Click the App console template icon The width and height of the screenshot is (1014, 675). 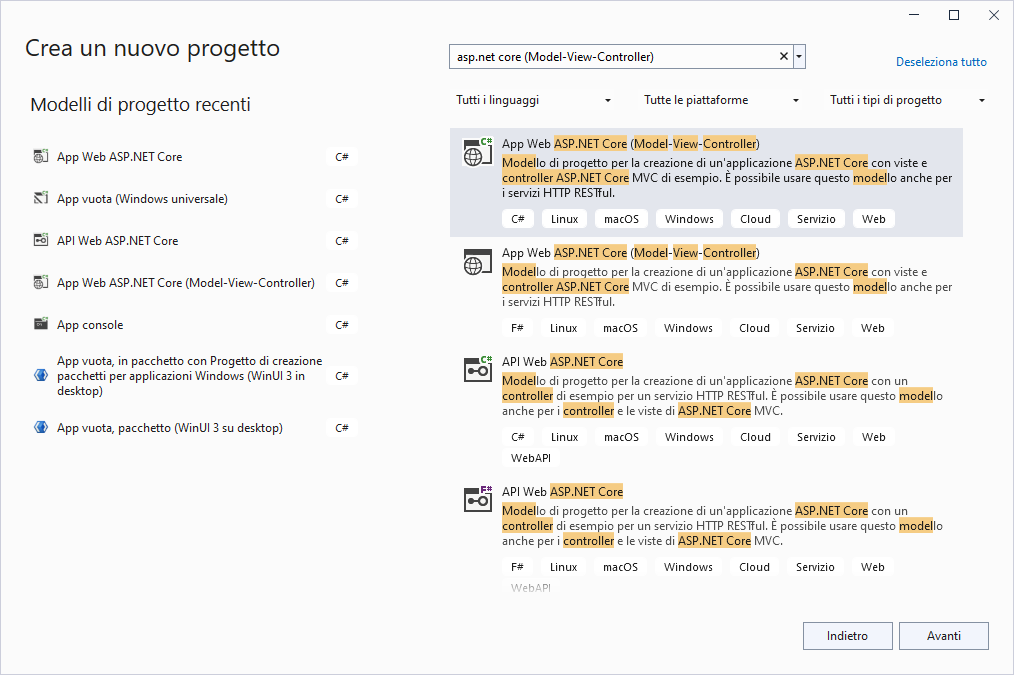tap(41, 325)
